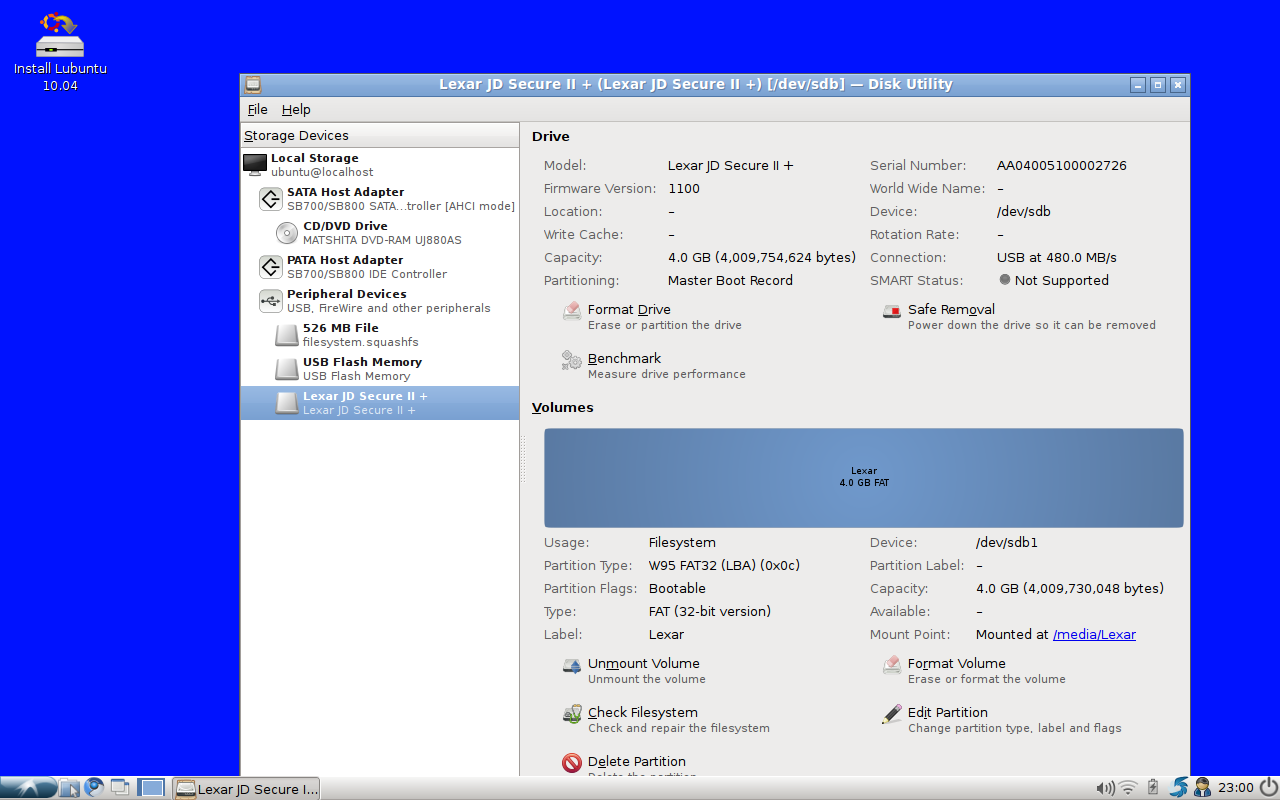Launch the file manager from the taskbar
This screenshot has height=800, width=1280.
tap(69, 788)
